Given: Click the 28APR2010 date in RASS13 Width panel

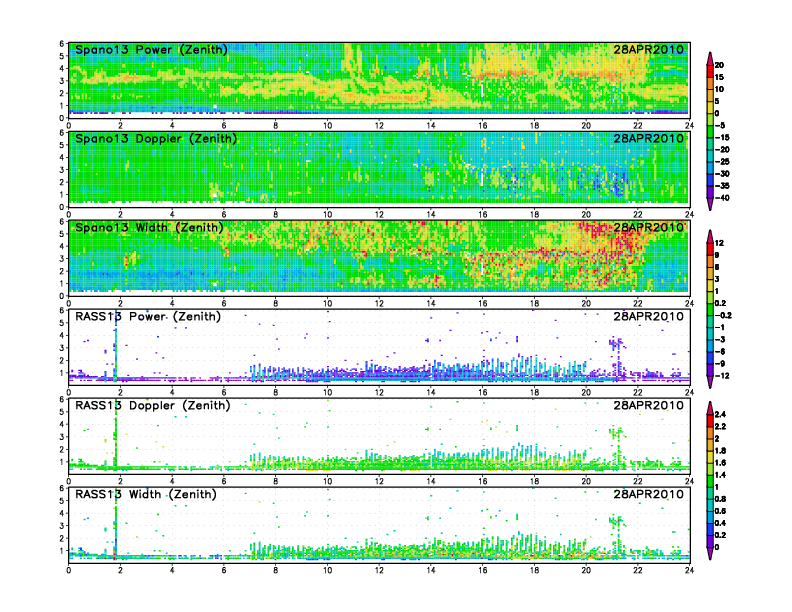Looking at the screenshot, I should pyautogui.click(x=649, y=494).
